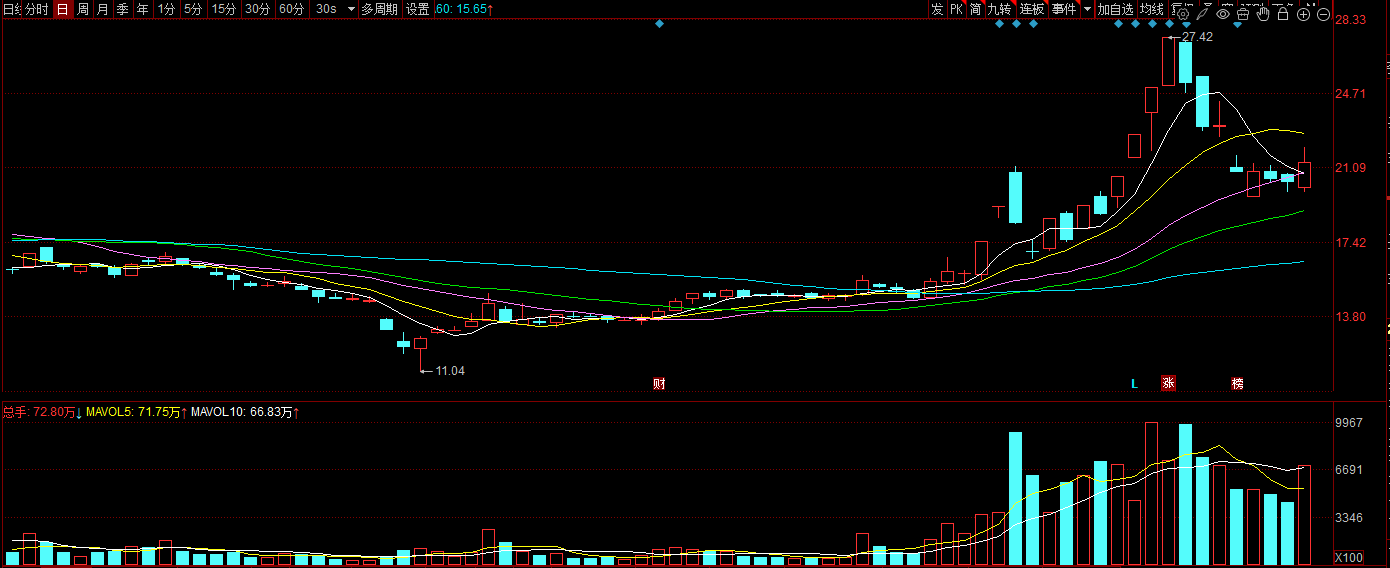Toggle the 九转 indicator
The image size is (1390, 568).
1000,9
